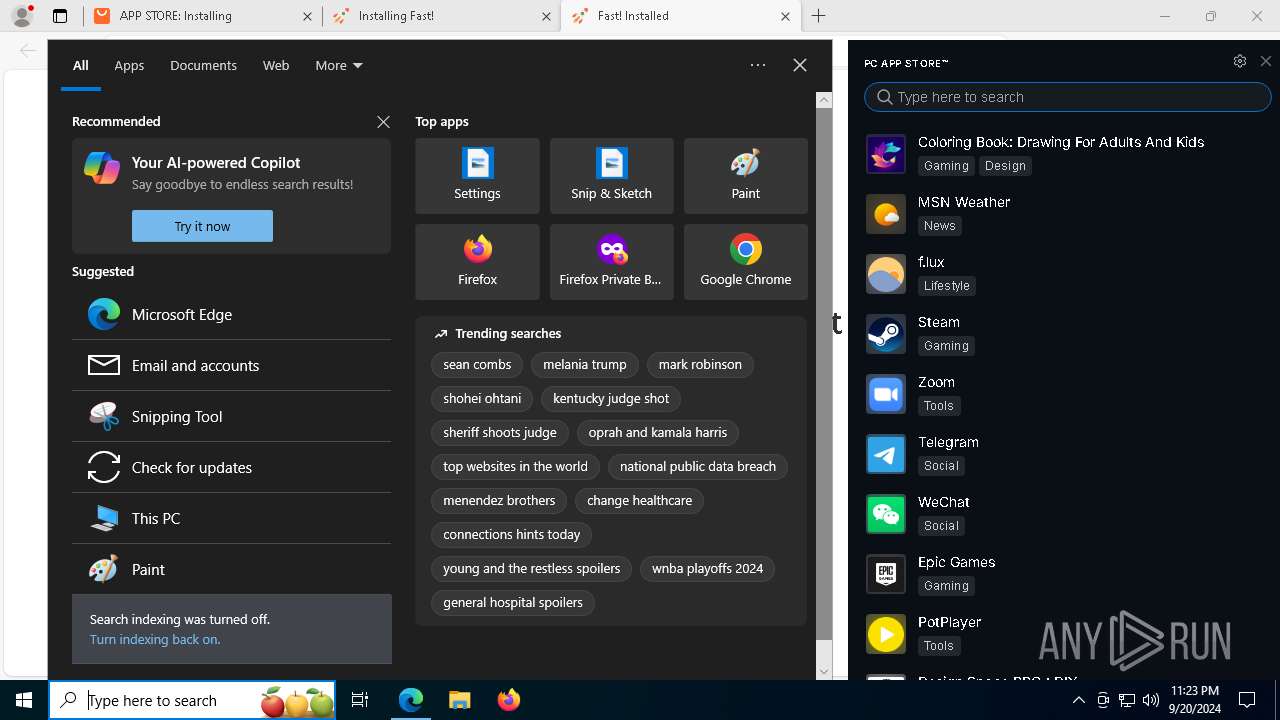Screen dimensions: 1280x720
Task: Launch Google Chrome tile
Action: (x=745, y=262)
